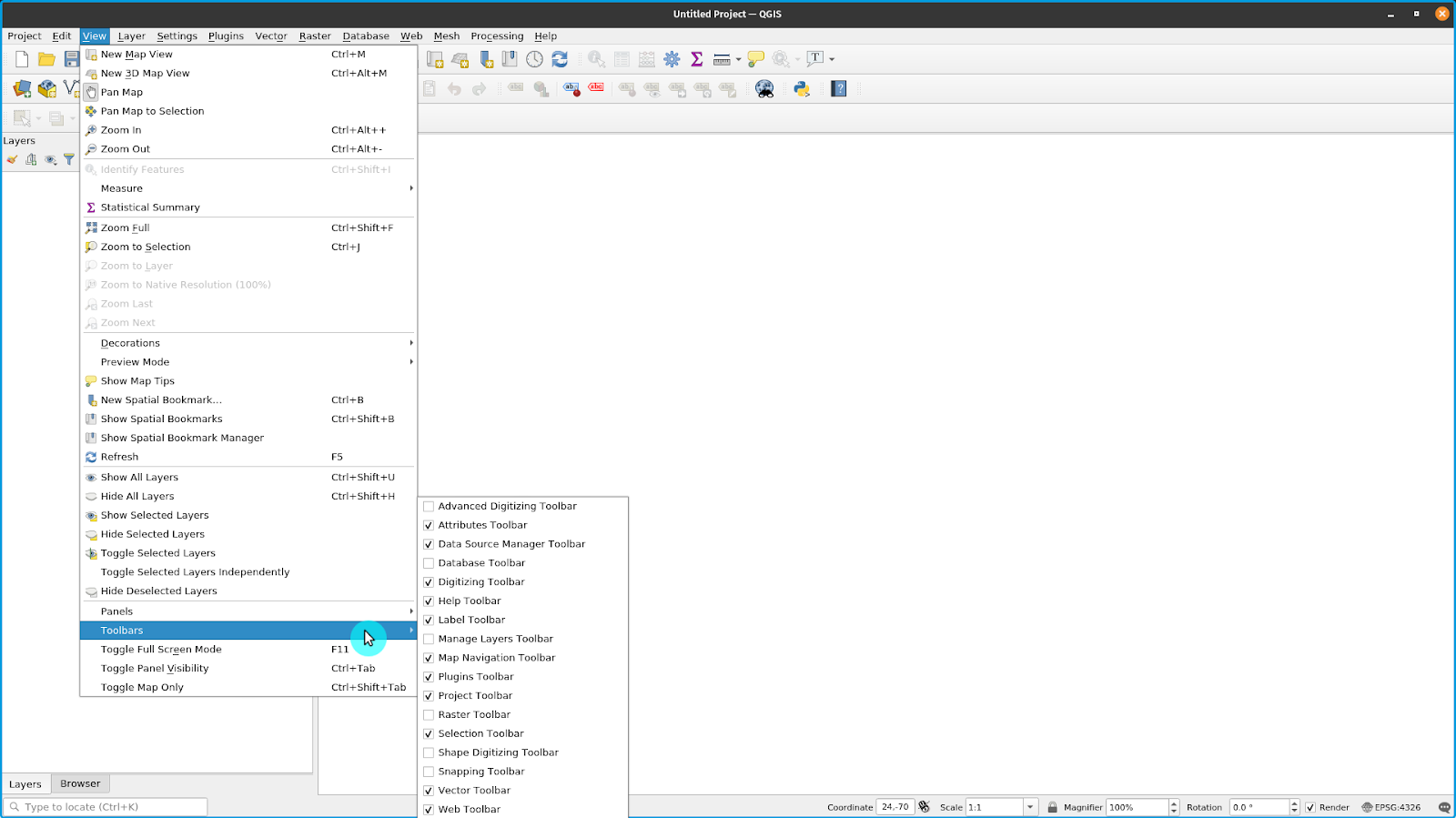Click the red-pin Layer Labeling Options icon
Screen dimensions: 1456x818
tap(571, 89)
